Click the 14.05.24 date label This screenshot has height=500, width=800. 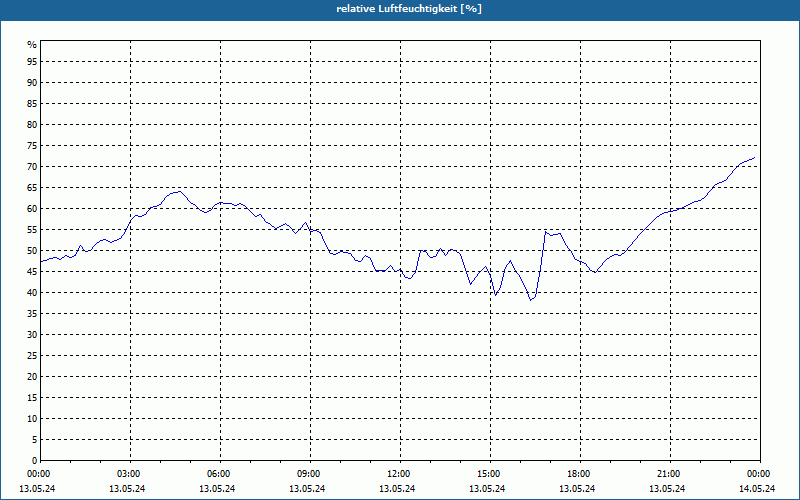(x=757, y=489)
